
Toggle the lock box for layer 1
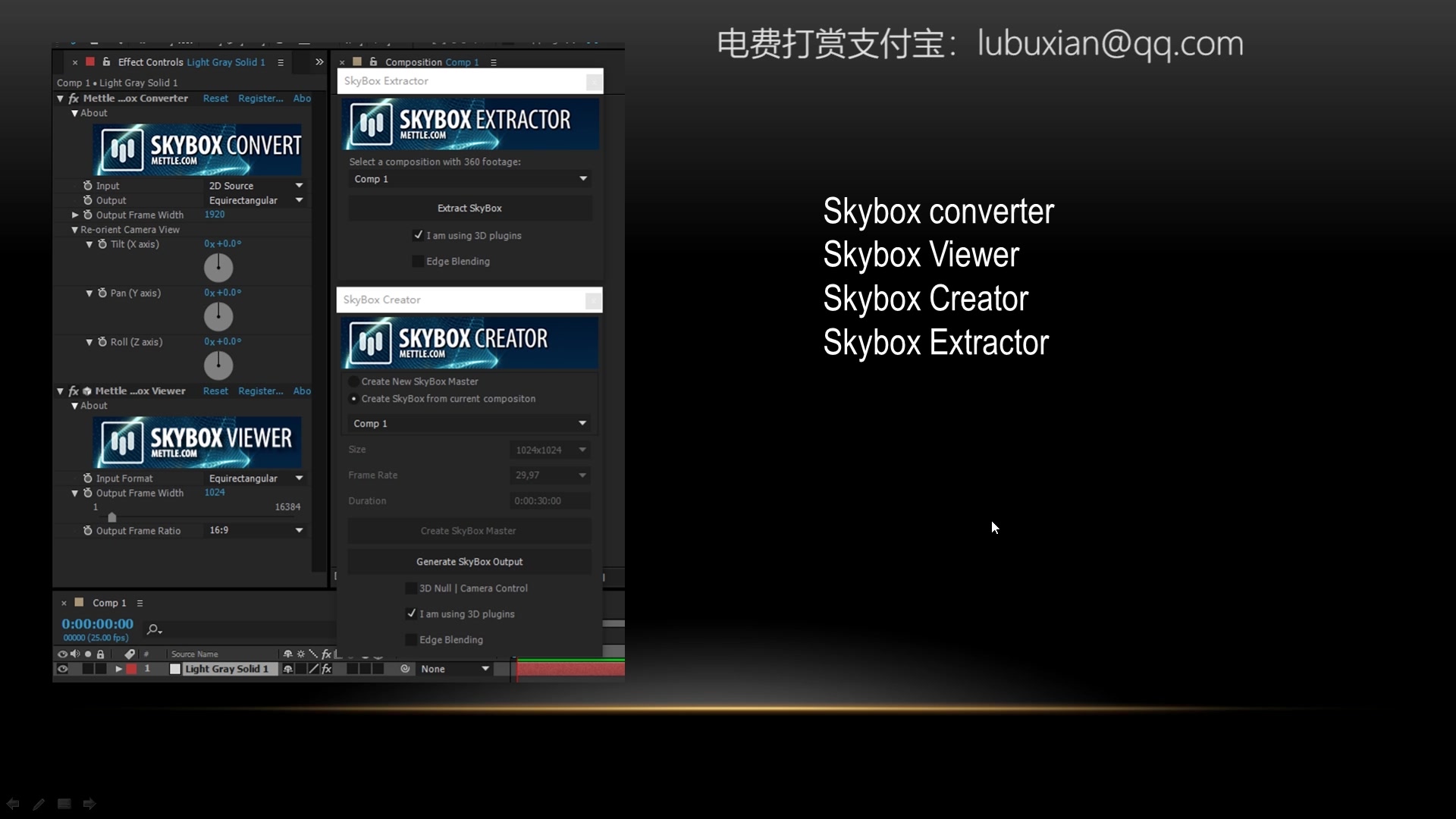(x=100, y=669)
